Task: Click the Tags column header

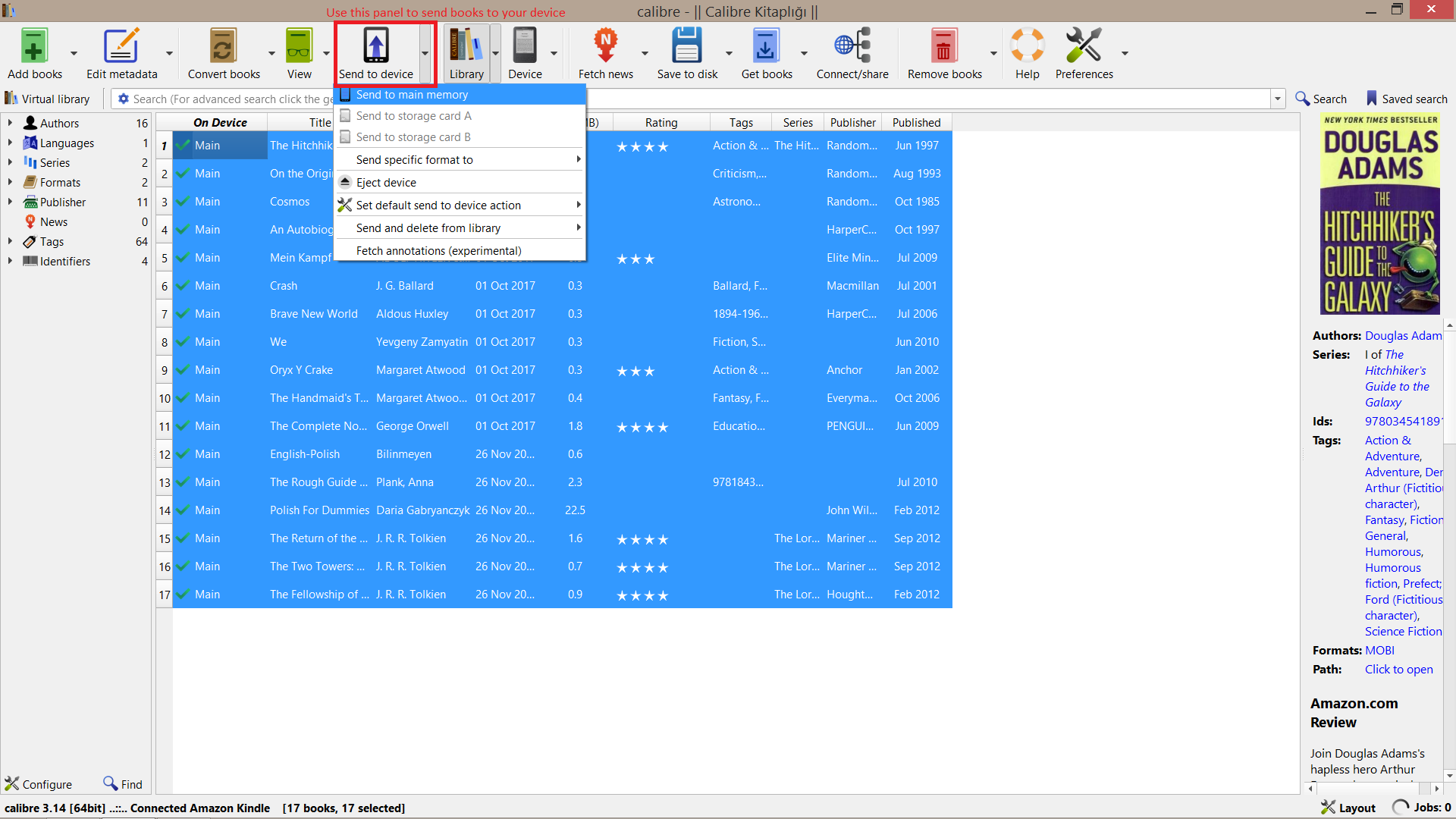Action: pos(741,123)
